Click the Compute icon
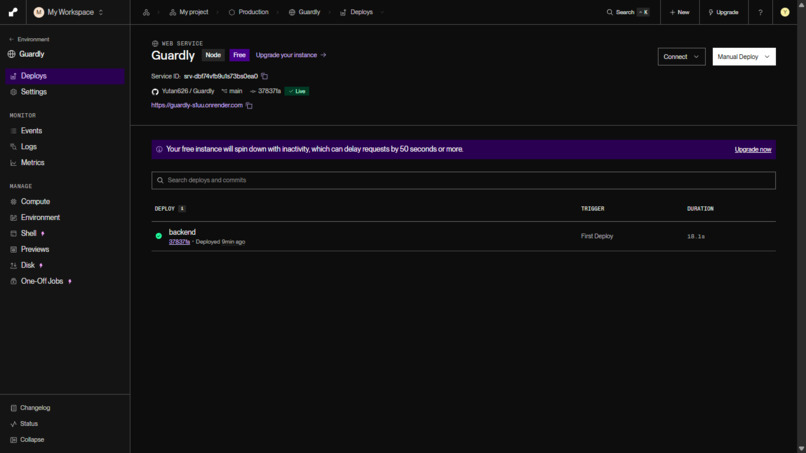This screenshot has height=453, width=806. 13,202
